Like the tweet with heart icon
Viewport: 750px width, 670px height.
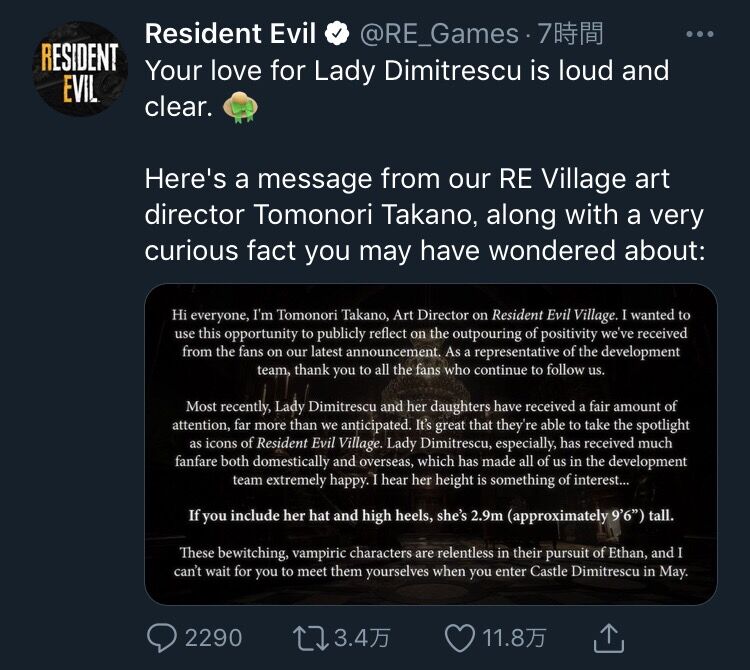(x=460, y=638)
